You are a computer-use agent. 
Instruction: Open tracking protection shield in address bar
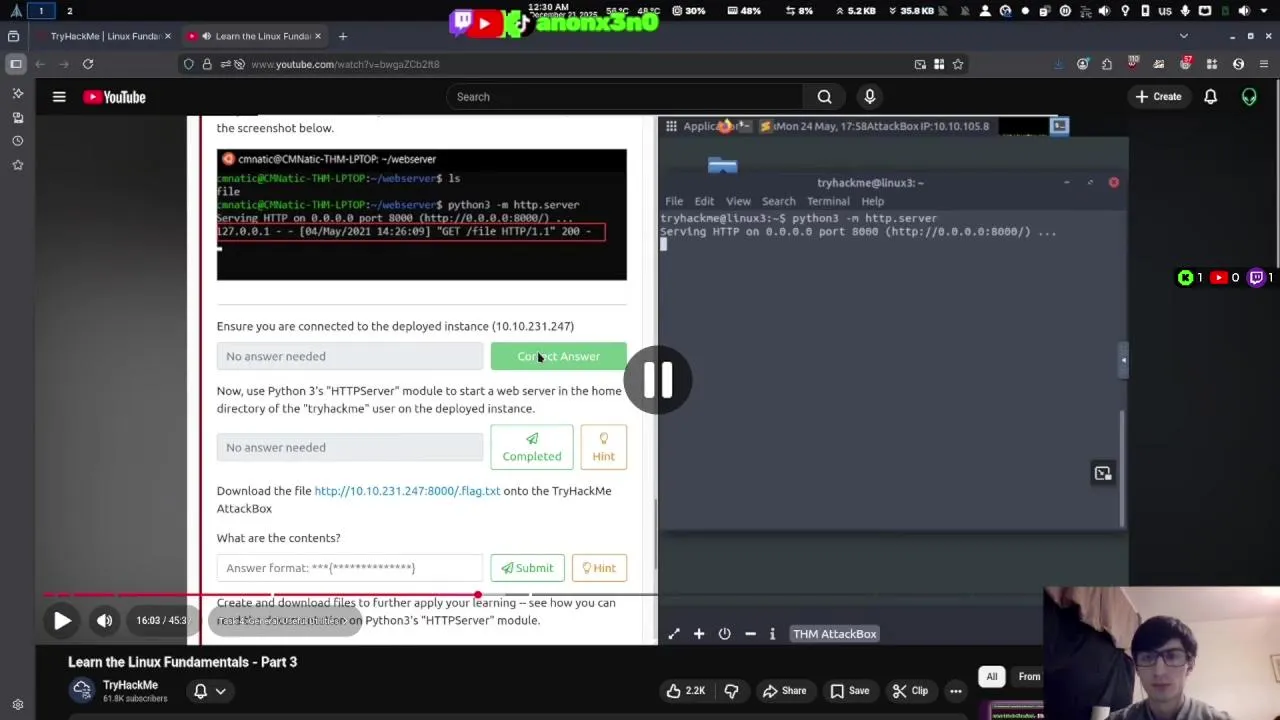(x=188, y=64)
